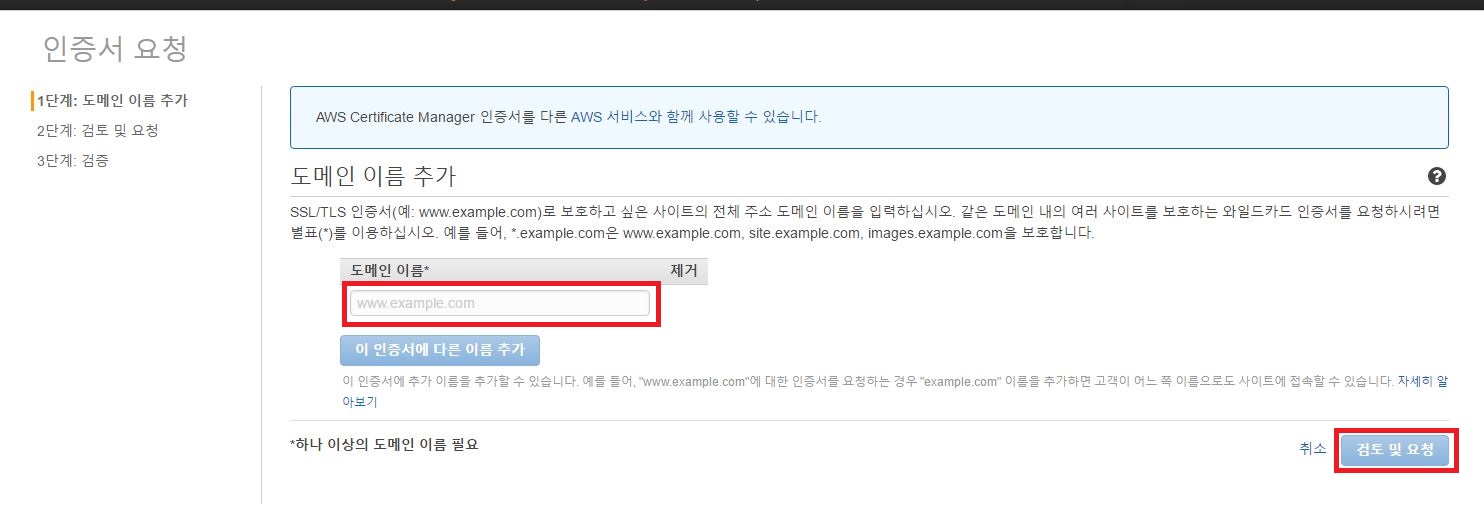1484x519 pixels.
Task: Click the 취소 cancel link
Action: tap(1313, 449)
